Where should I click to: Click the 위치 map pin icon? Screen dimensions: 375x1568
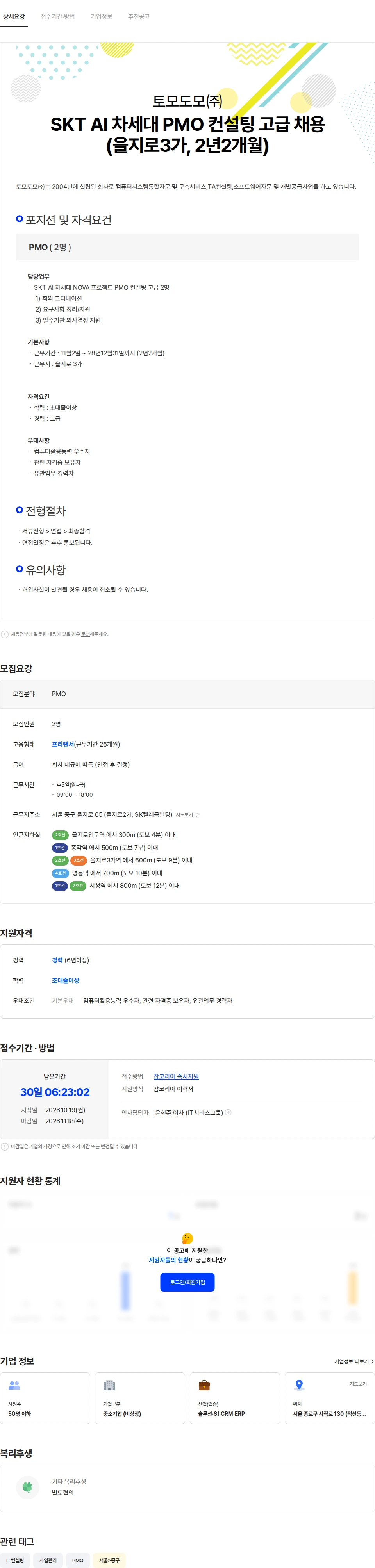[299, 1385]
